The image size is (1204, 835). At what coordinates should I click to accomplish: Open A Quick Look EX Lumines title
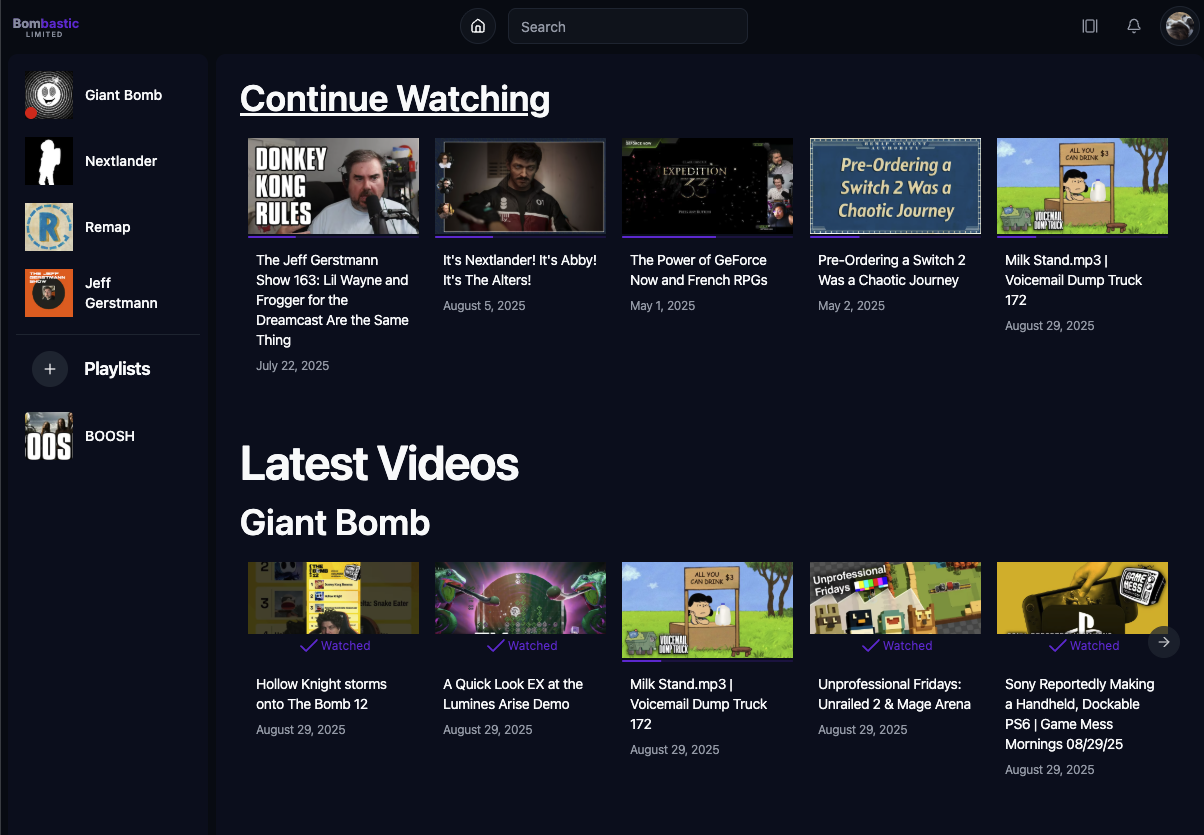tap(513, 694)
